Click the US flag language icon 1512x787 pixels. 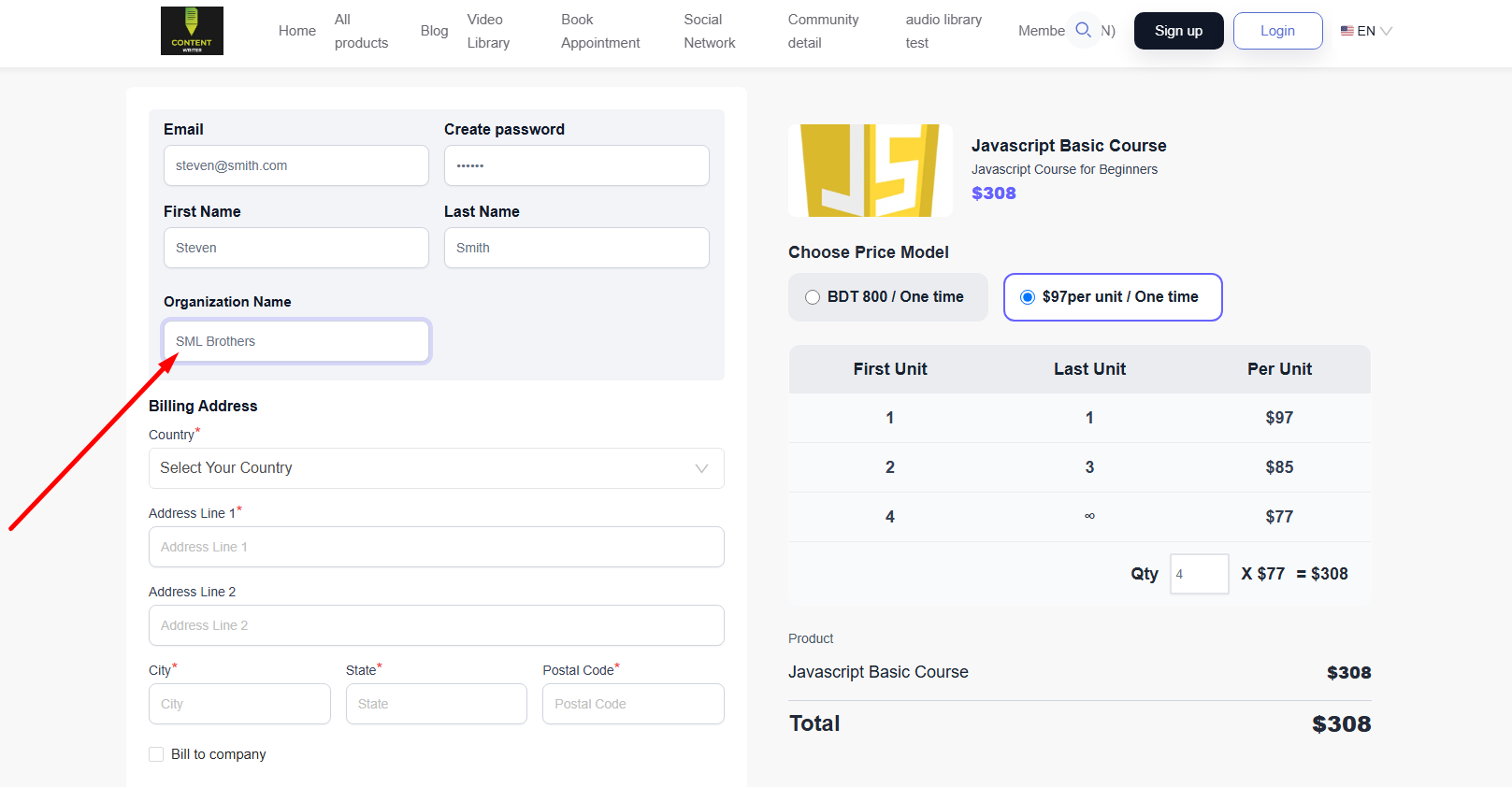click(1346, 31)
